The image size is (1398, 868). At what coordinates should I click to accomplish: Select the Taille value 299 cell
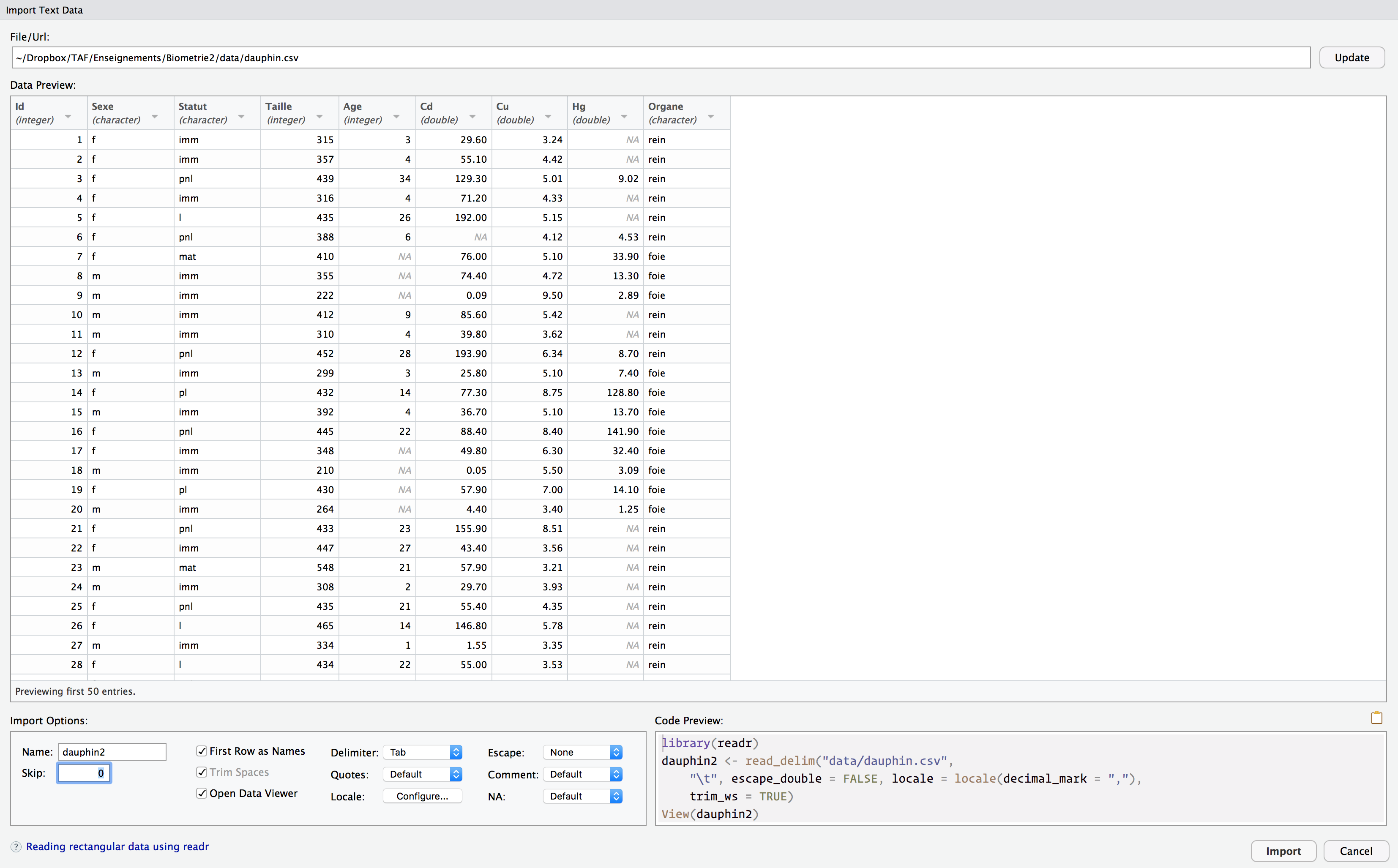point(300,373)
